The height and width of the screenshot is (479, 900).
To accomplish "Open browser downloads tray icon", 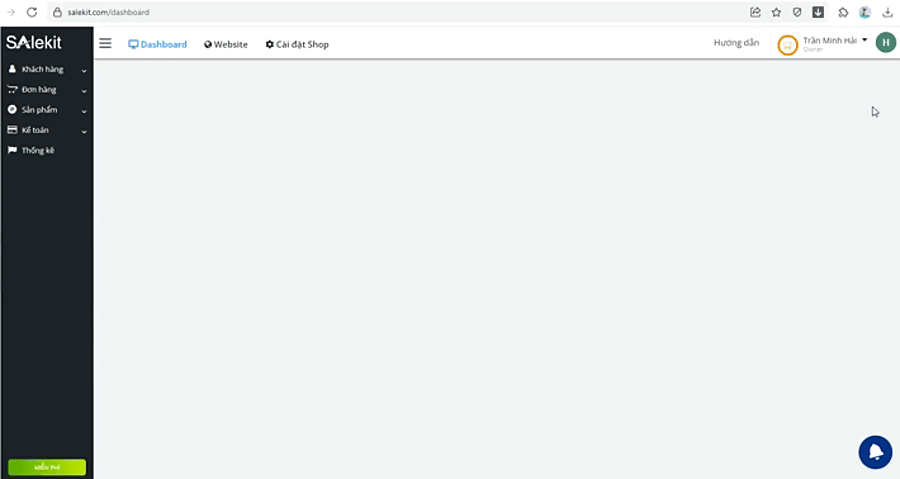I will click(x=887, y=12).
